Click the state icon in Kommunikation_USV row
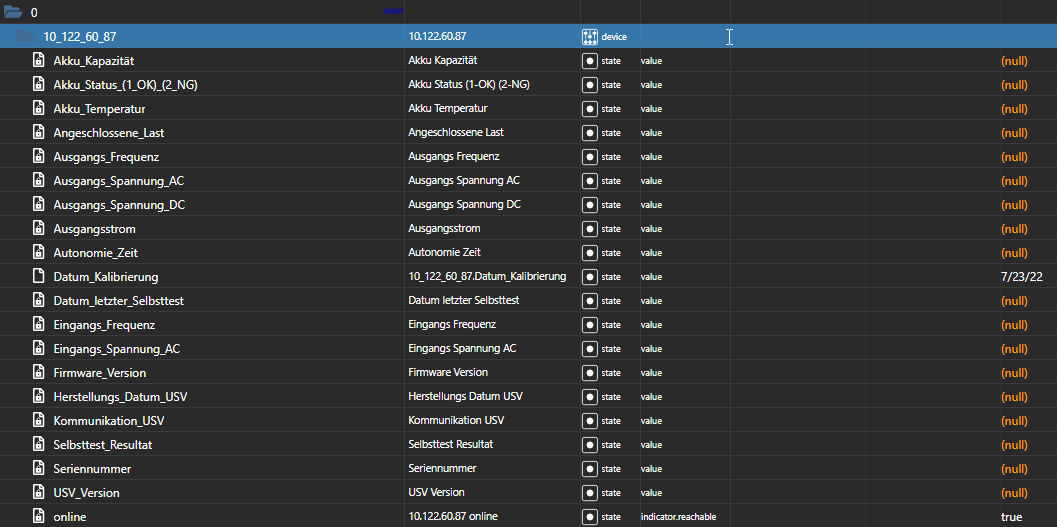Image resolution: width=1057 pixels, height=527 pixels. [x=589, y=421]
